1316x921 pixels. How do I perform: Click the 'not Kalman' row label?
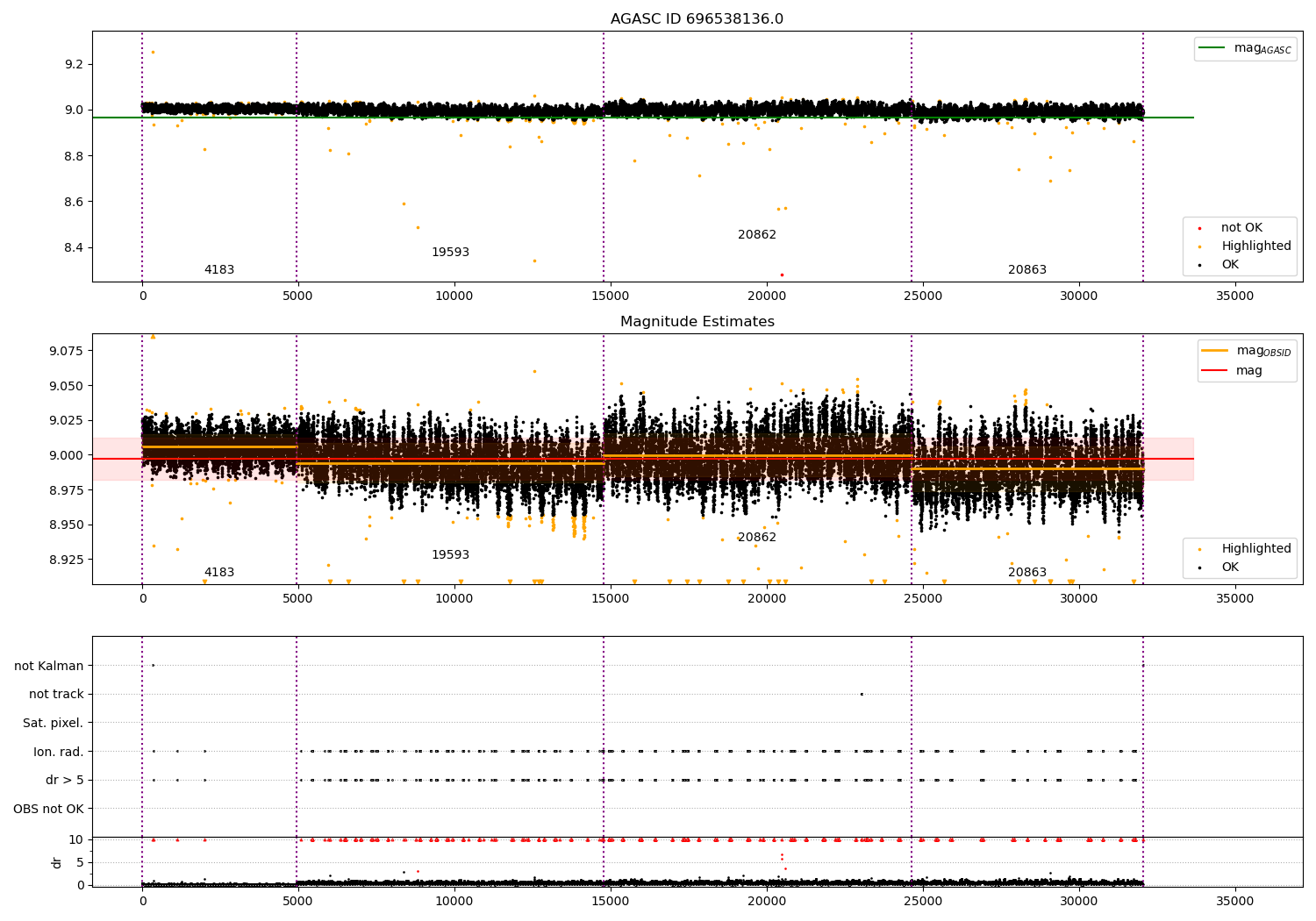coord(49,666)
